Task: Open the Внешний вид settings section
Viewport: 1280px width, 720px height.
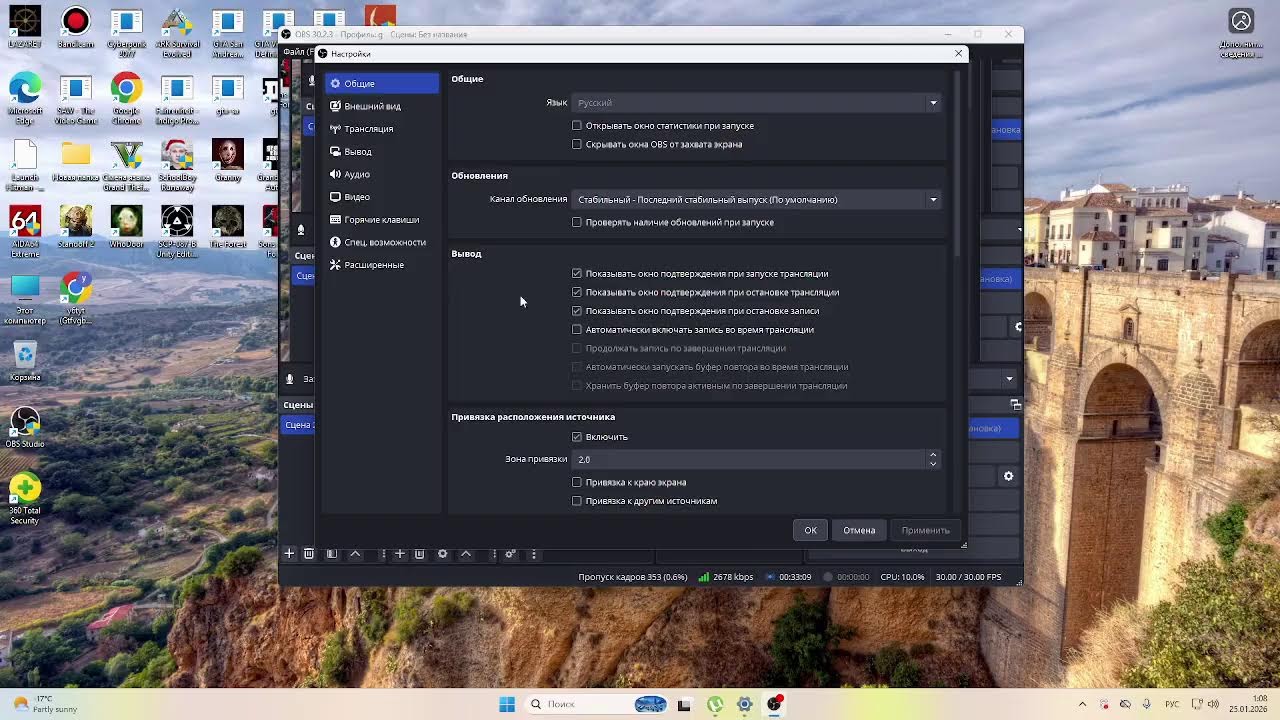Action: 381,106
